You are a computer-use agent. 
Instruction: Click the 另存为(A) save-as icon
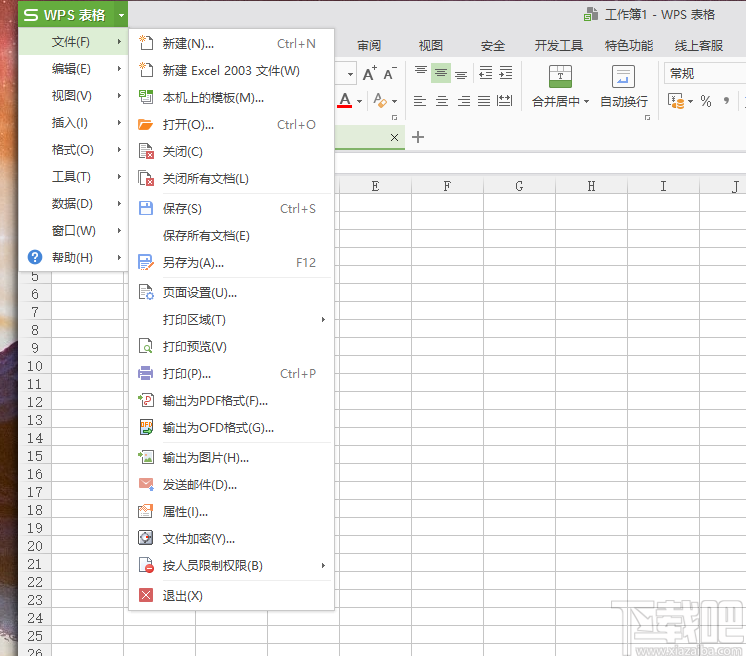pyautogui.click(x=146, y=263)
